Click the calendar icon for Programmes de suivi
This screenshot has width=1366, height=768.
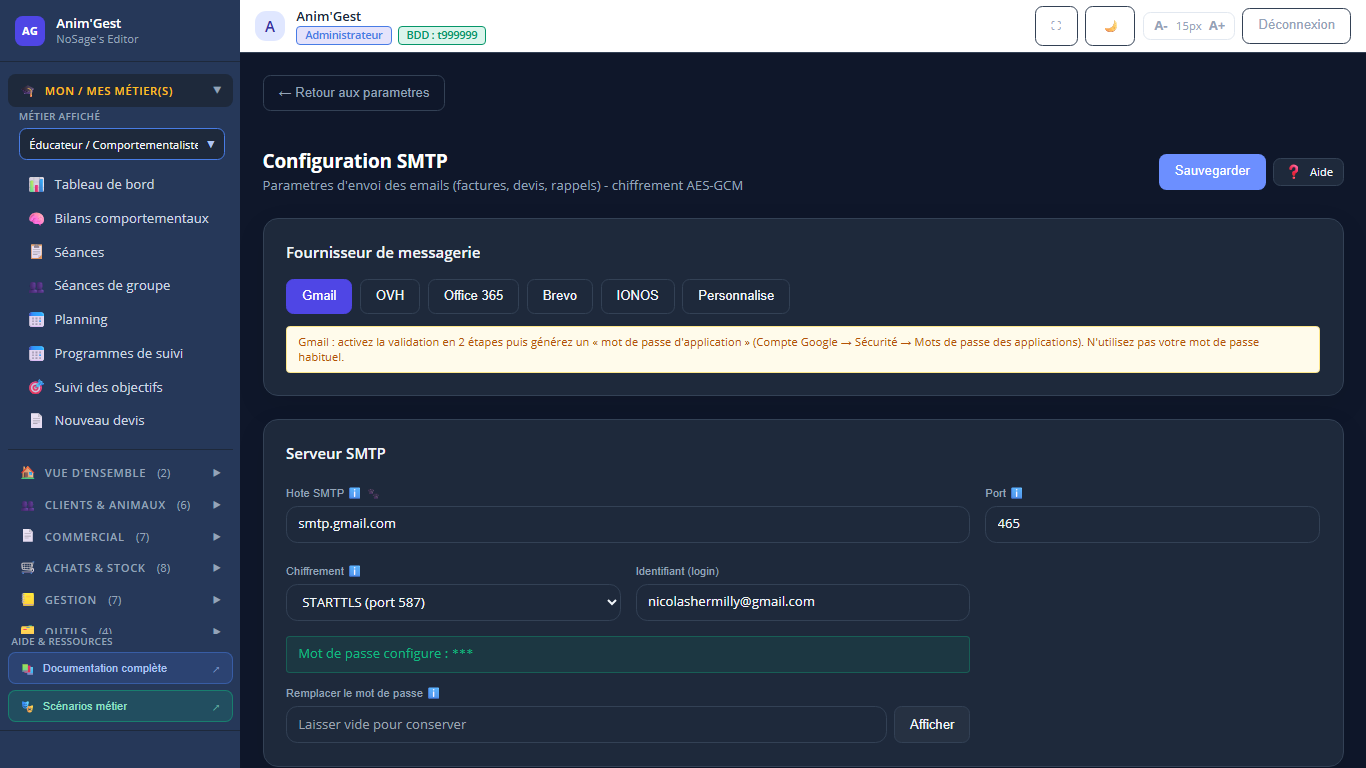coord(36,354)
